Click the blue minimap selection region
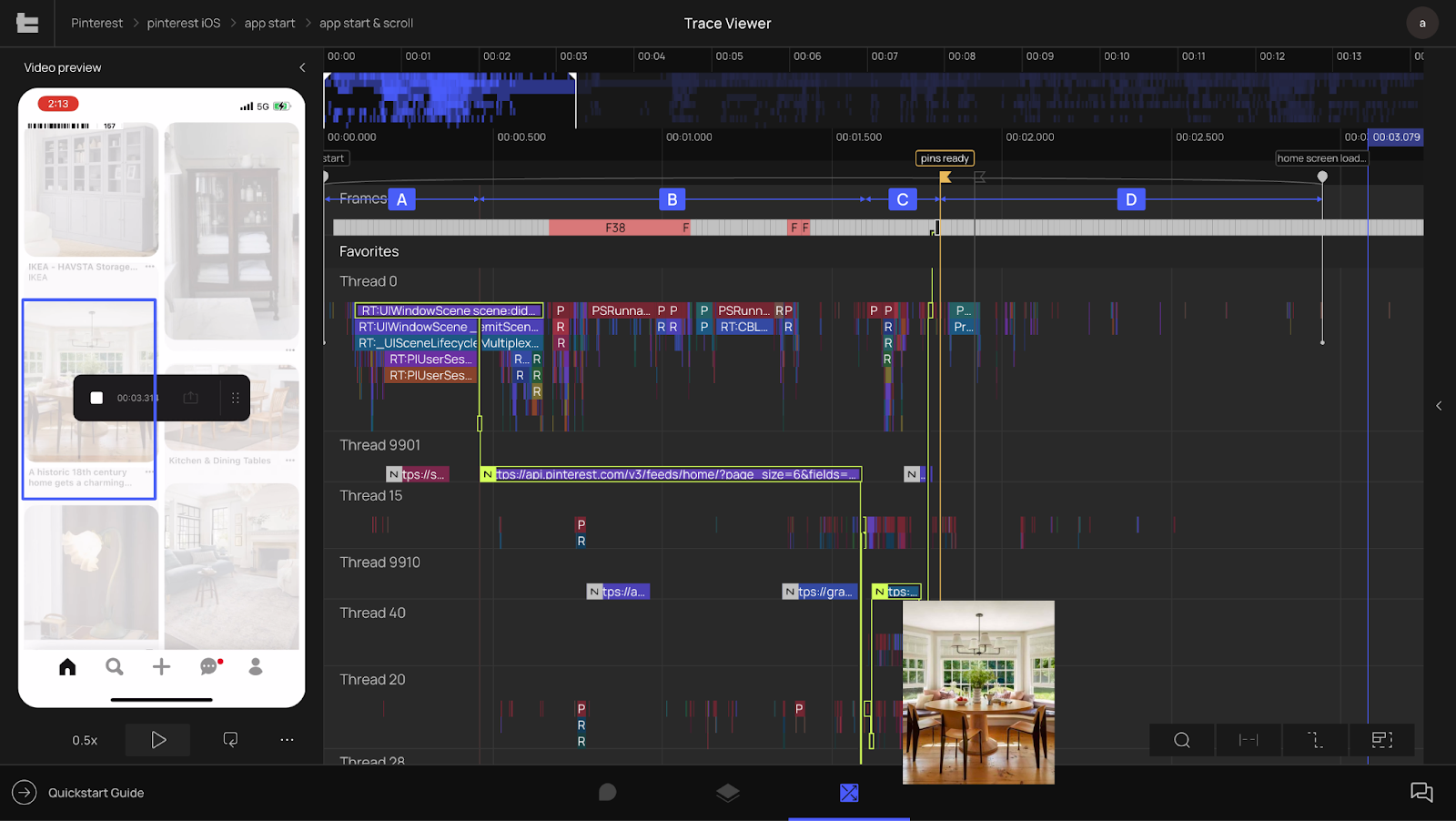1456x821 pixels. tap(450, 100)
